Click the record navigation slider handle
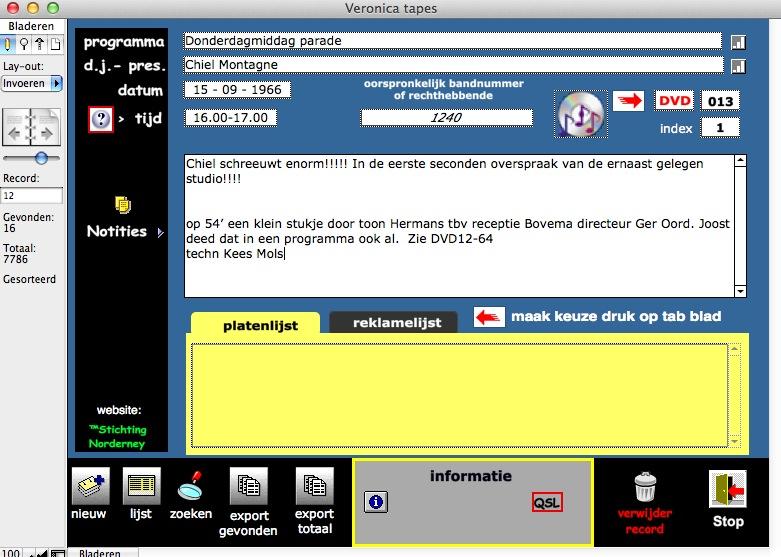 (x=41, y=158)
